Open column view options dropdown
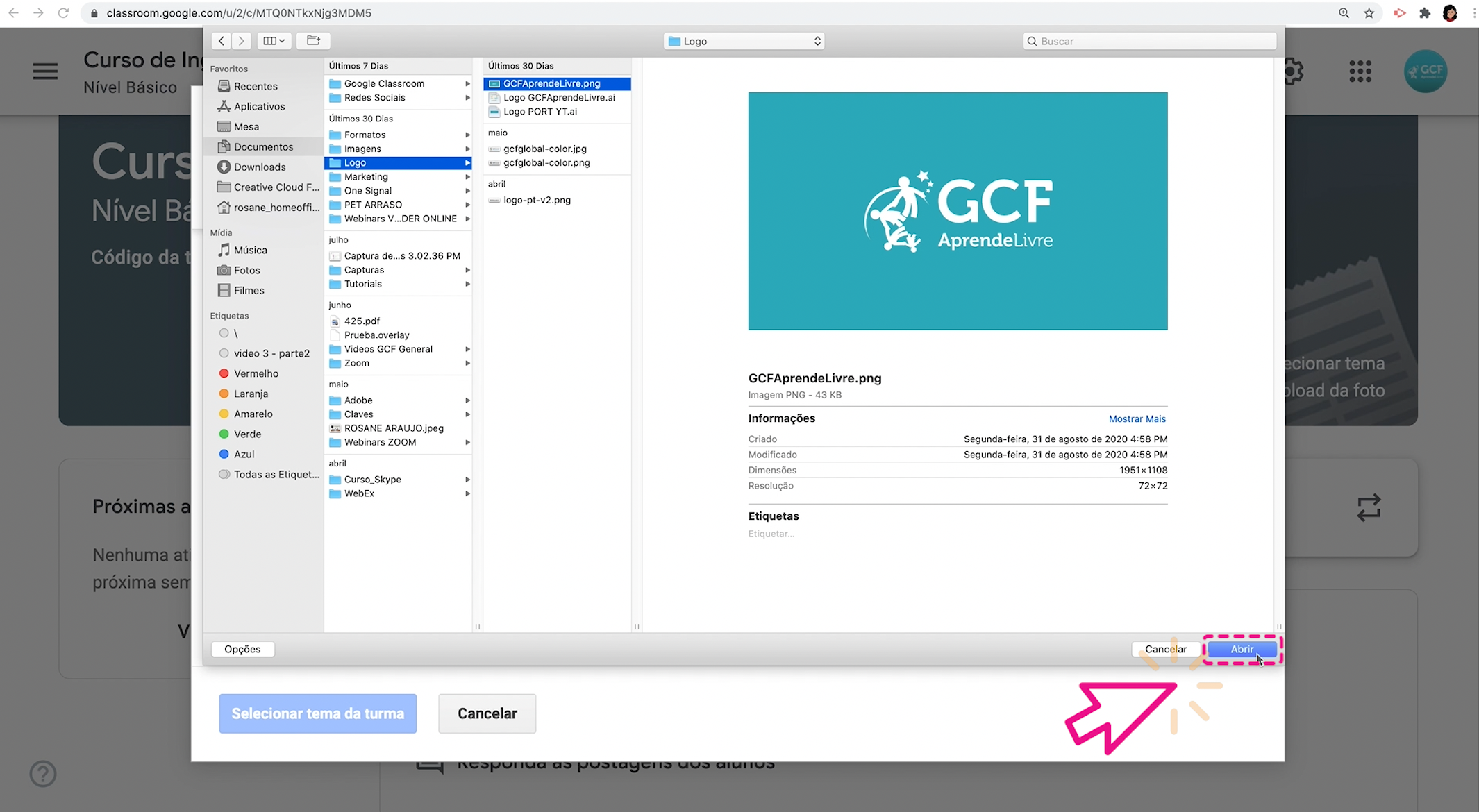Screen dimensions: 1479x812 pos(274,41)
